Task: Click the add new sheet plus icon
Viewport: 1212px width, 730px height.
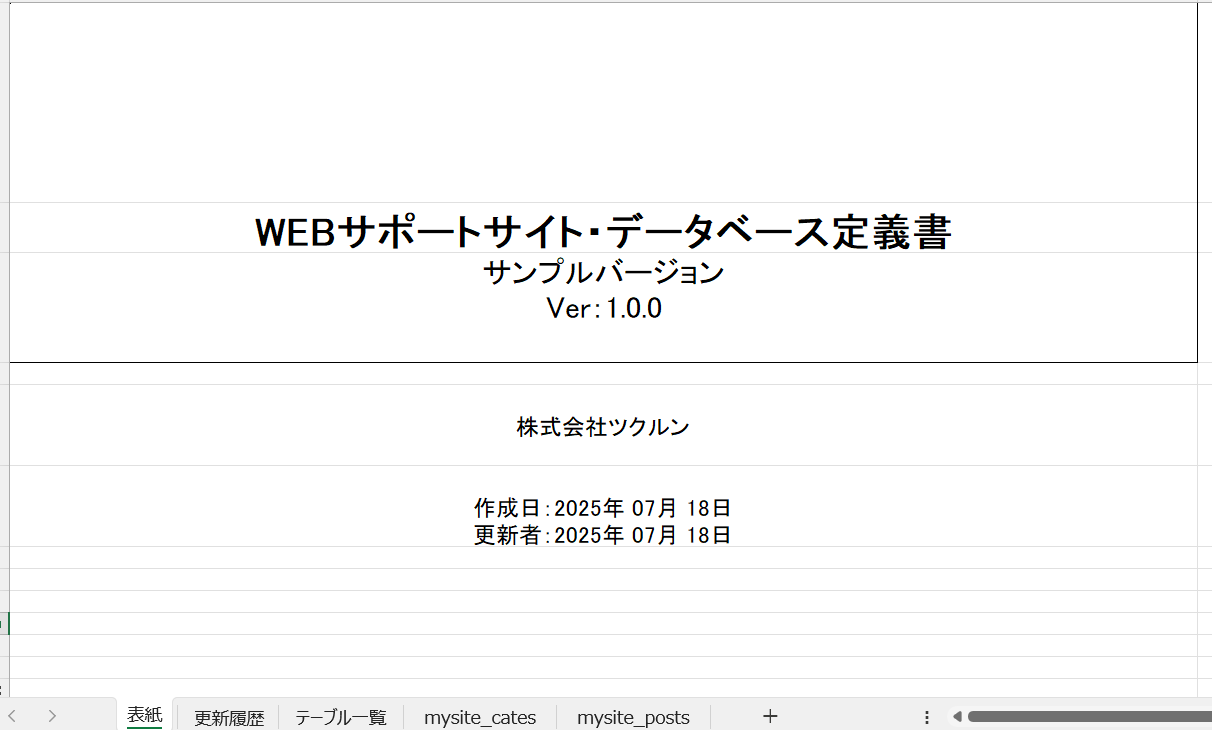Action: (769, 716)
